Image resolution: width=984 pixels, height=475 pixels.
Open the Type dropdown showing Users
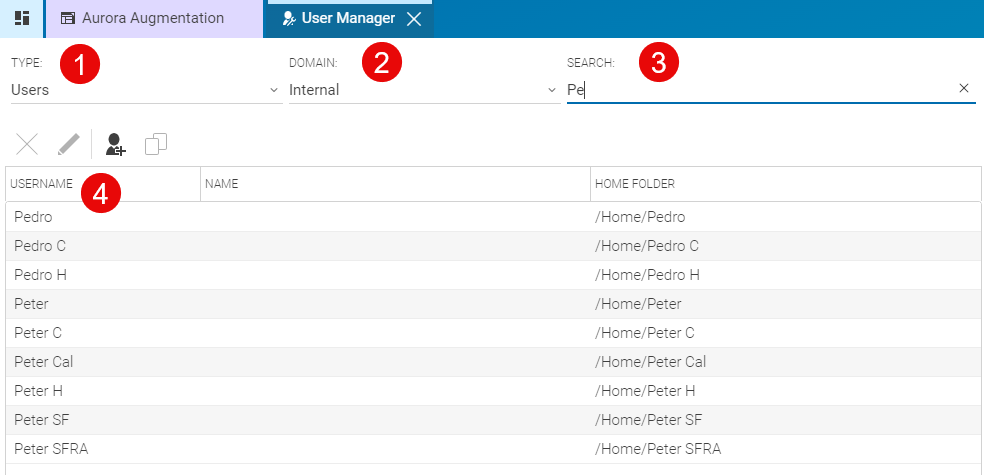(x=146, y=90)
